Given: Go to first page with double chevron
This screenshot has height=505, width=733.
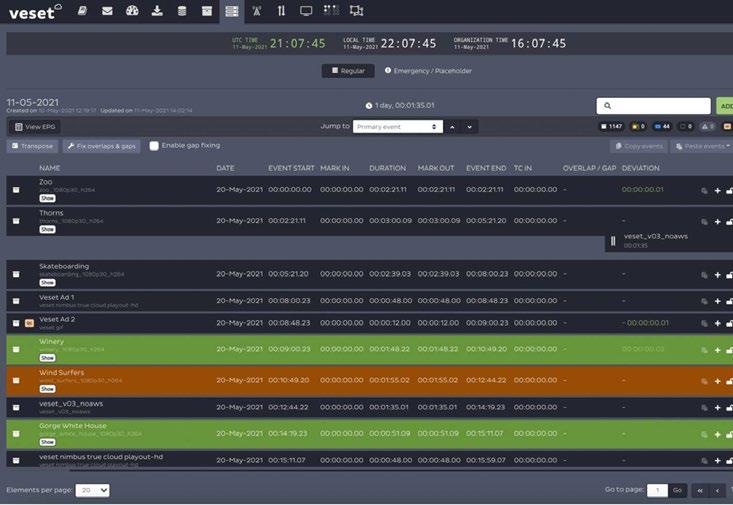Looking at the screenshot, I should pos(700,490).
